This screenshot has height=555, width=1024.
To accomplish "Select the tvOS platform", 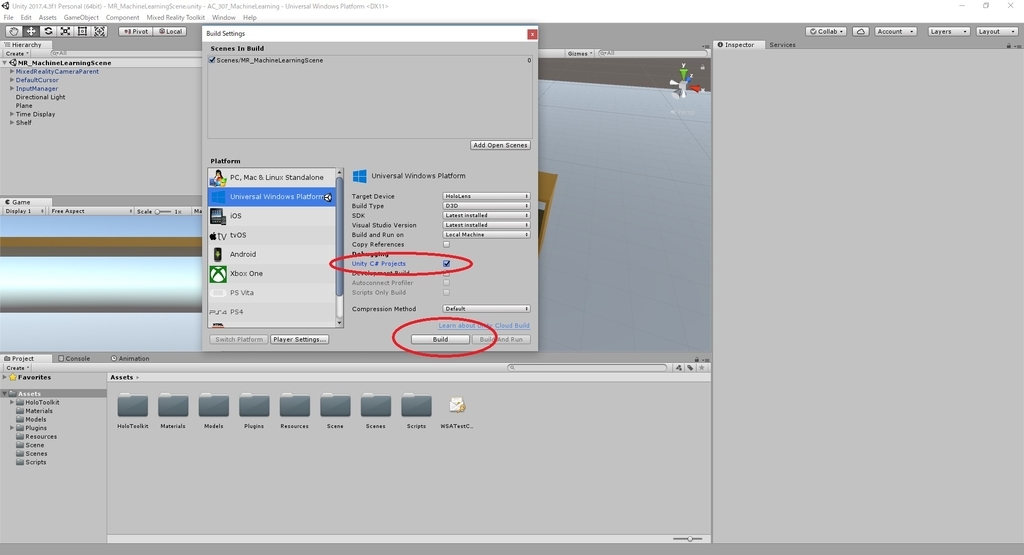I will click(272, 235).
